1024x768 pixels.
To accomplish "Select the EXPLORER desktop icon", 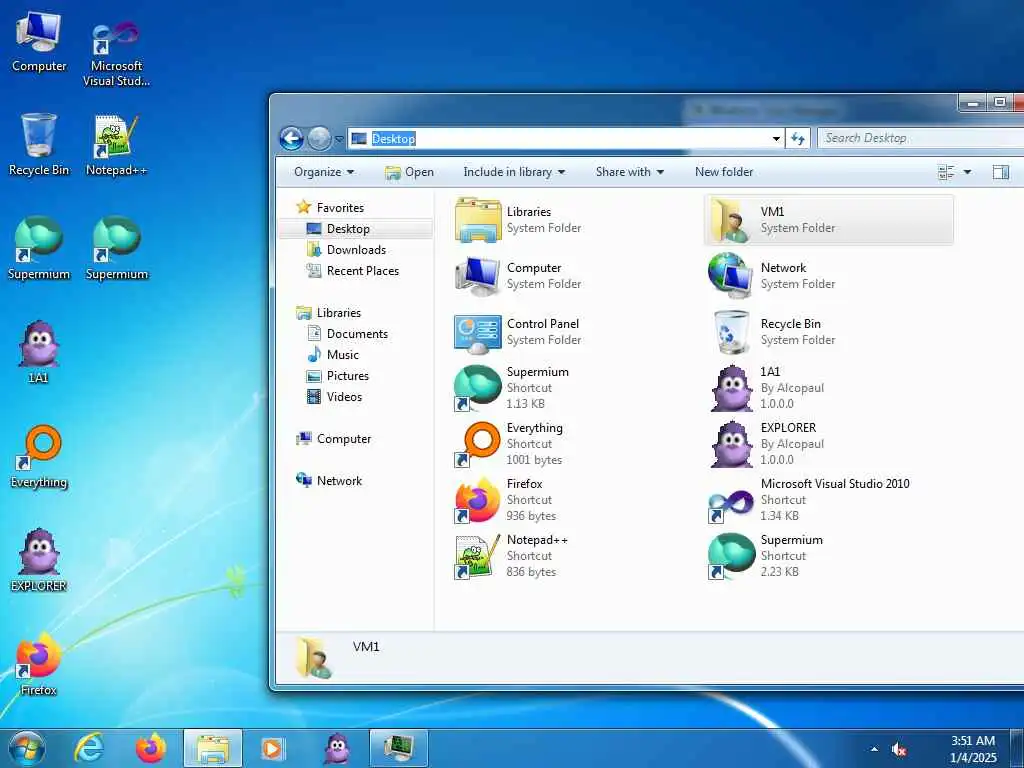I will [39, 560].
